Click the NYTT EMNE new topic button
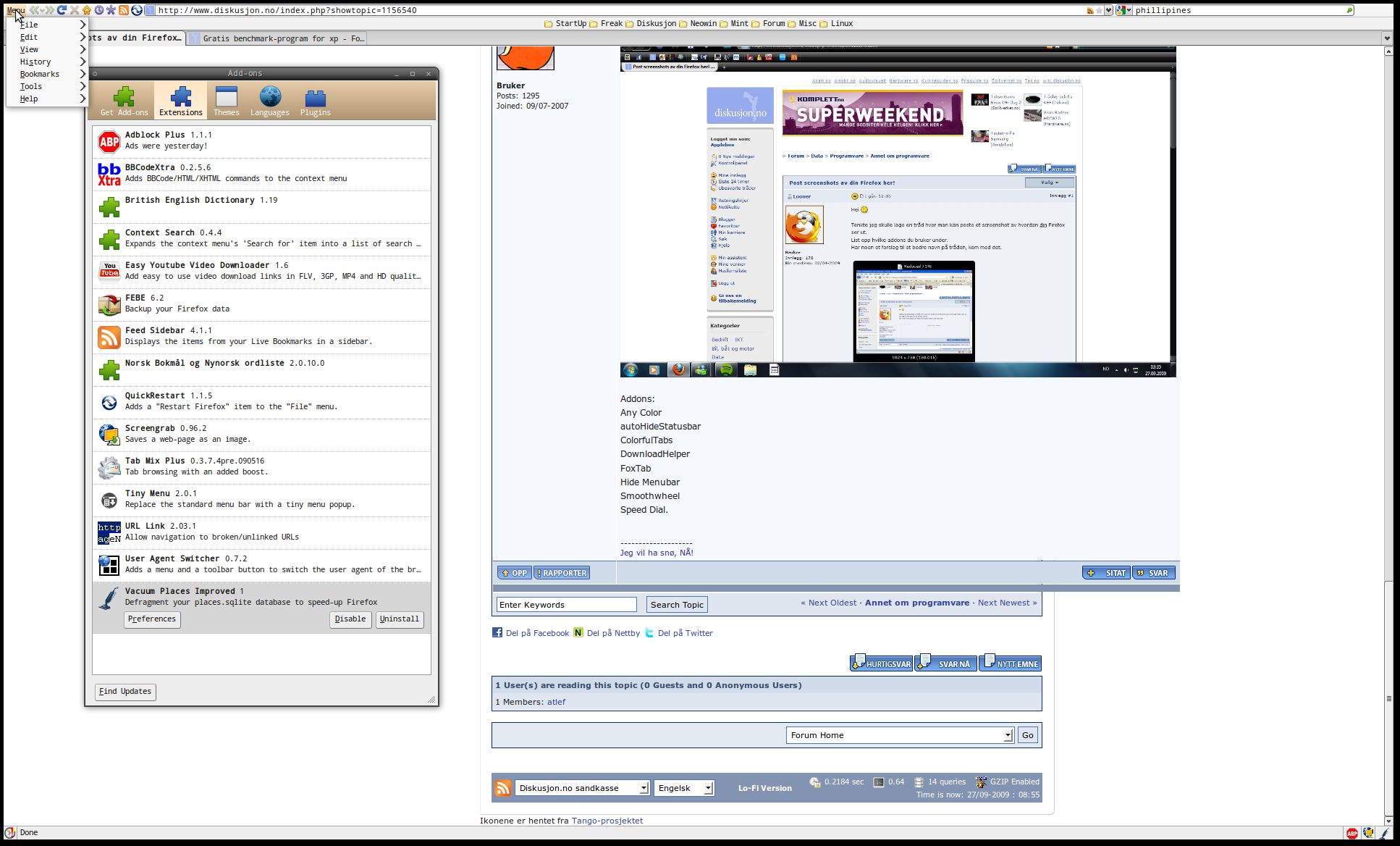Image resolution: width=1400 pixels, height=846 pixels. [x=1010, y=663]
